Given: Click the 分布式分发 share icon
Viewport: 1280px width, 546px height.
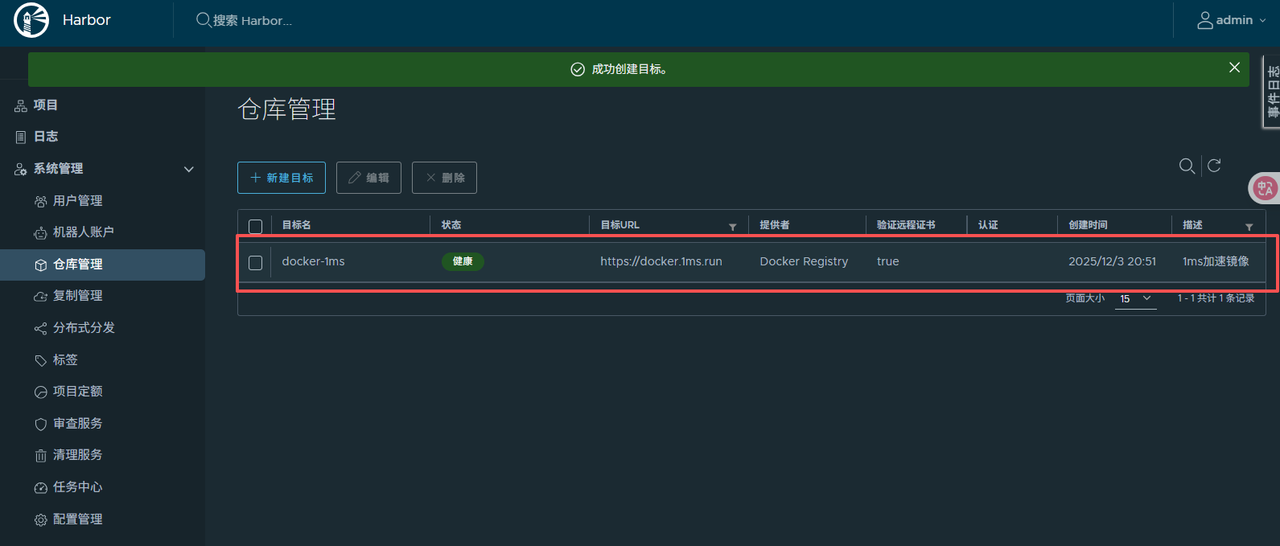Looking at the screenshot, I should [x=41, y=328].
